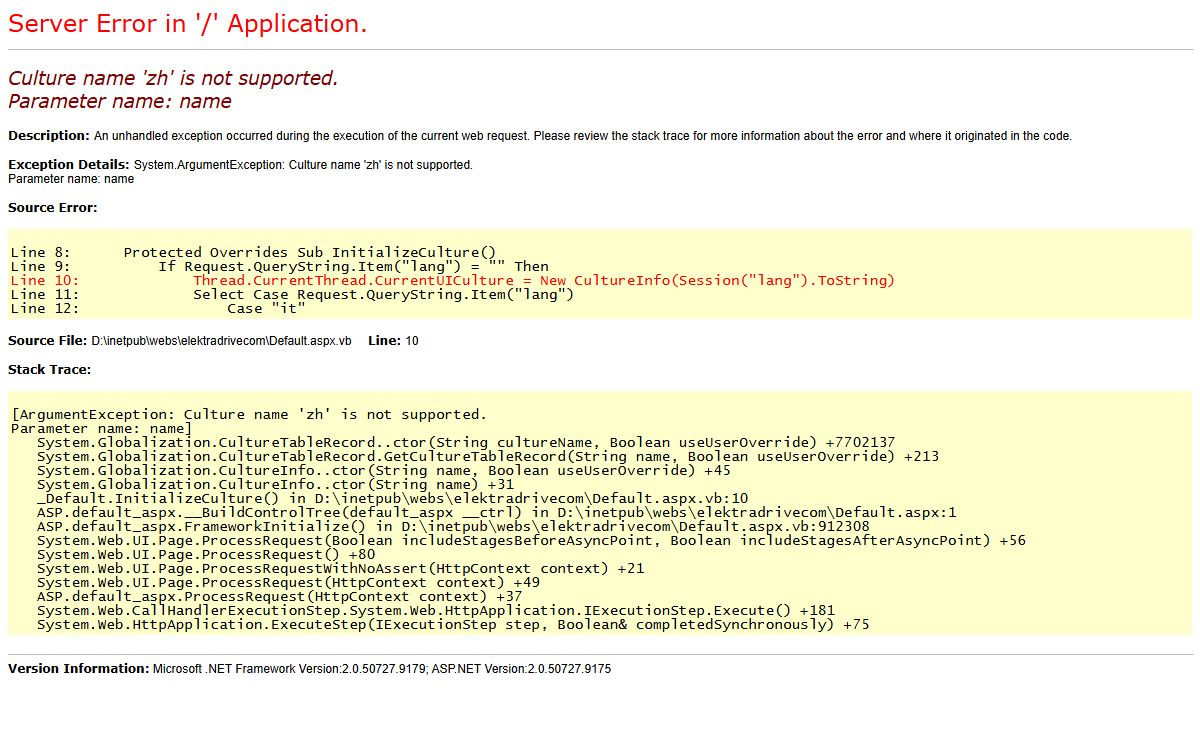Image resolution: width=1200 pixels, height=740 pixels.
Task: Click the 'Source File:' label
Action: tap(47, 341)
